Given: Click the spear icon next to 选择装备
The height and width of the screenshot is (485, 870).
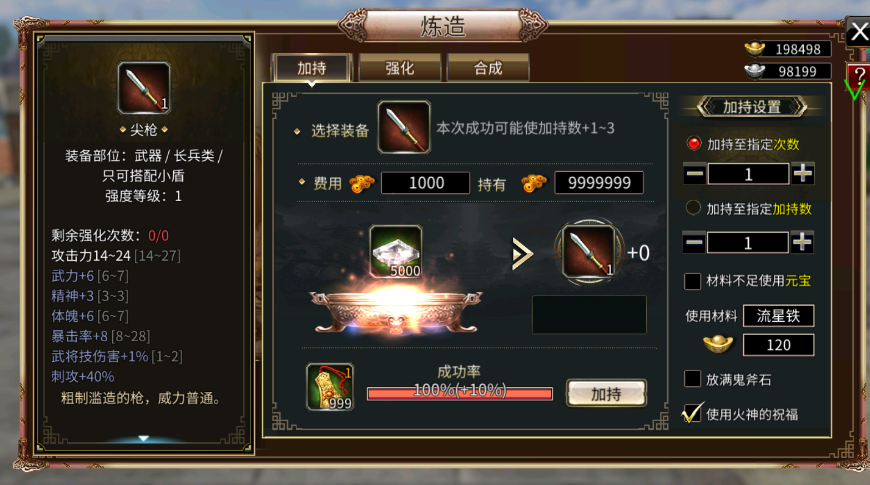Looking at the screenshot, I should [x=404, y=127].
